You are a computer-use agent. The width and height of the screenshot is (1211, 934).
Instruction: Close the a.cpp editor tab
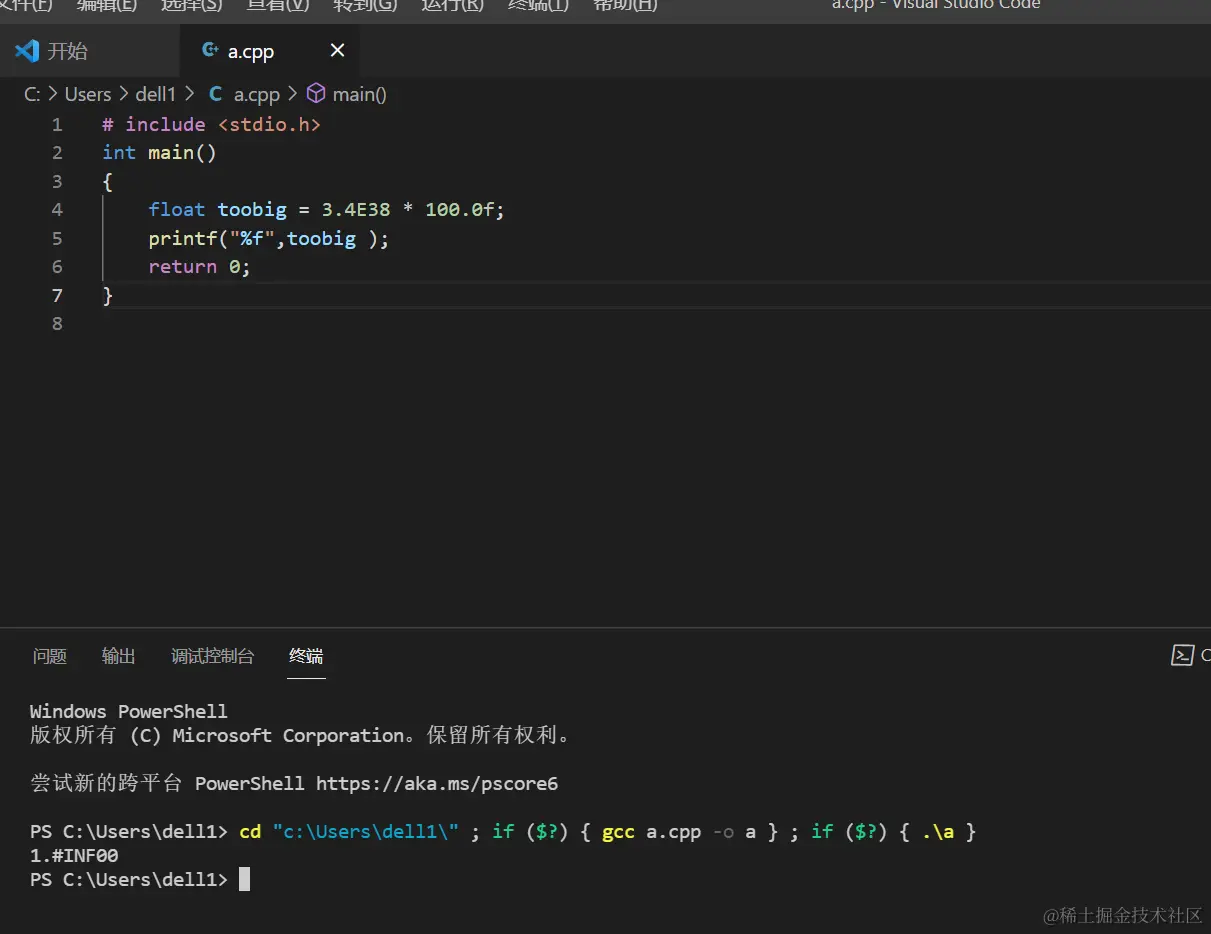337,50
